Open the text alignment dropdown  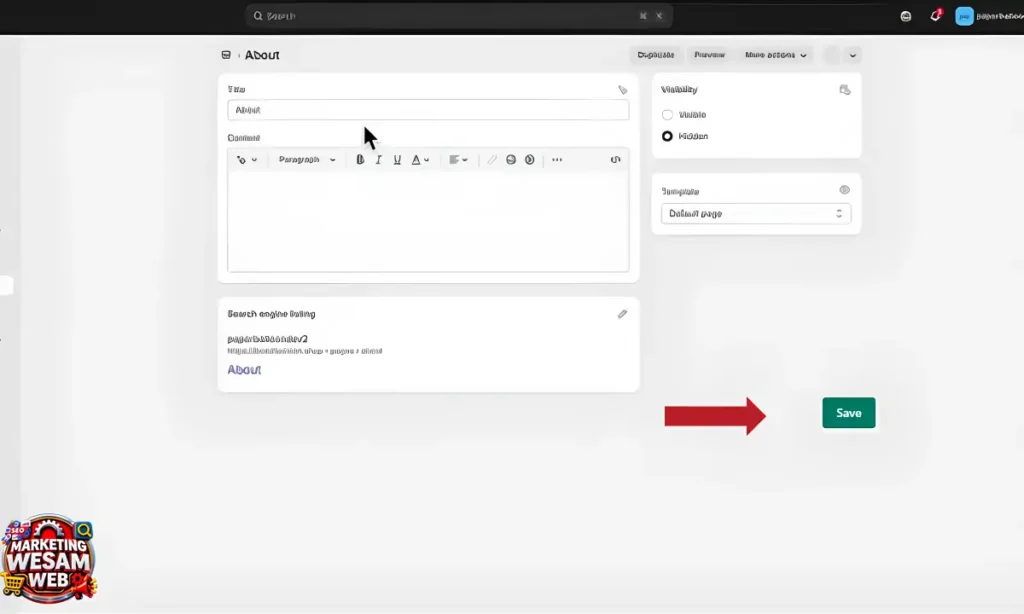click(x=458, y=159)
